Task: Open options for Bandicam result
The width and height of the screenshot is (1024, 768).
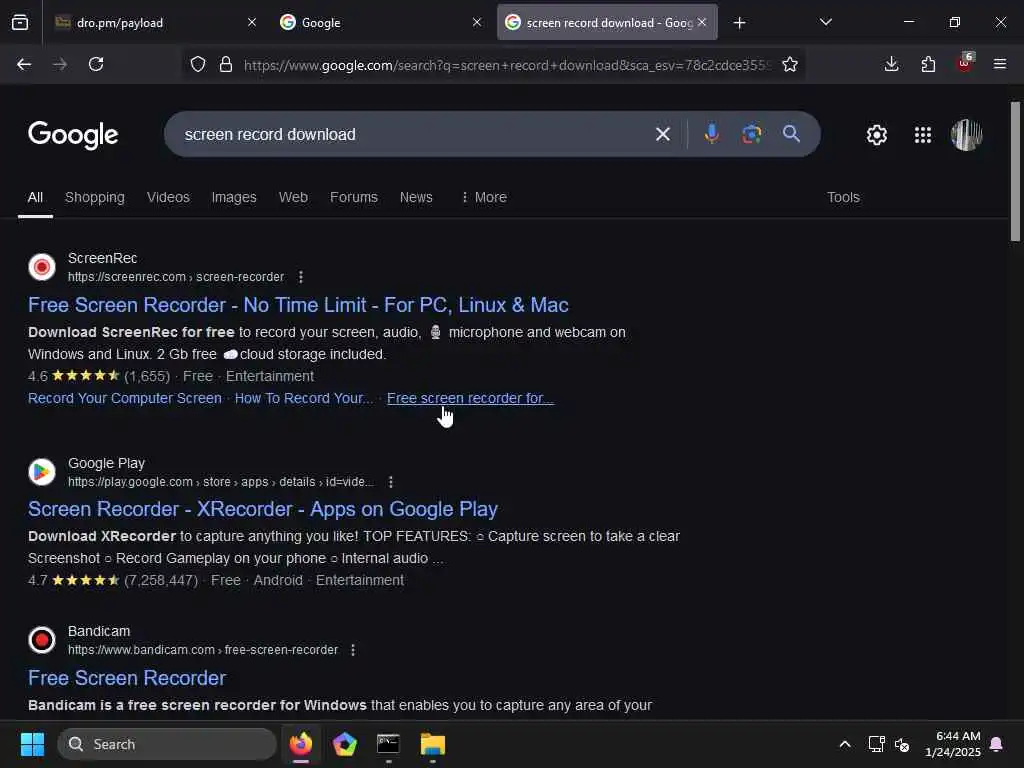Action: click(353, 650)
